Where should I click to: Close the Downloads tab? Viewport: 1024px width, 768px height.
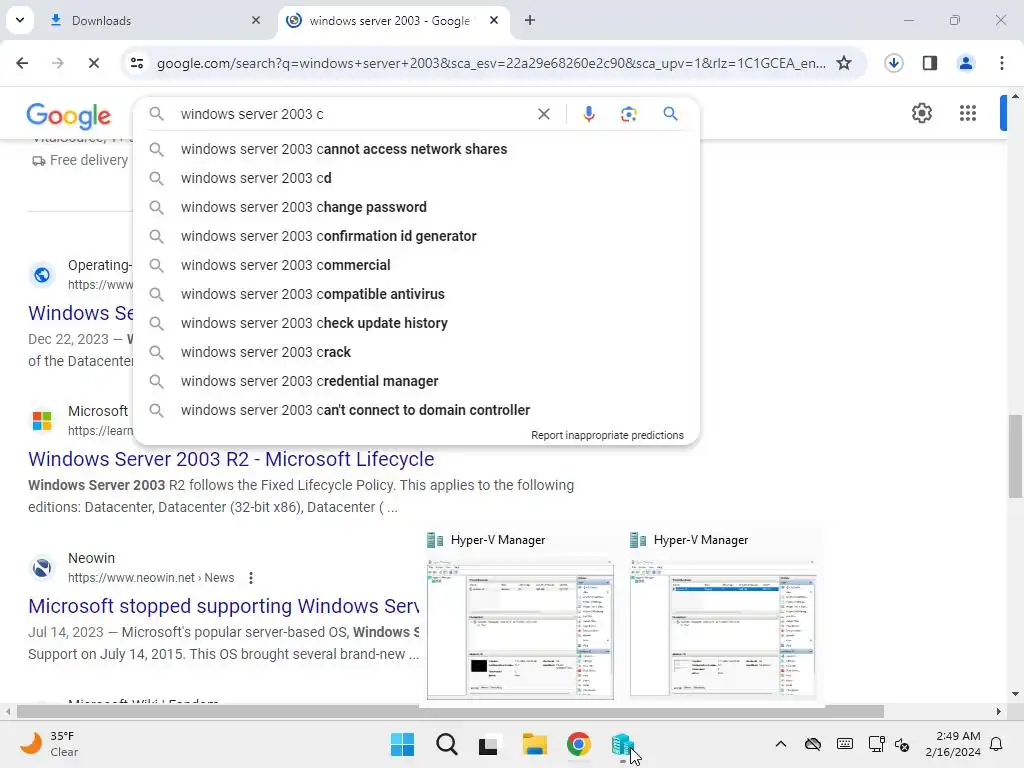point(255,20)
